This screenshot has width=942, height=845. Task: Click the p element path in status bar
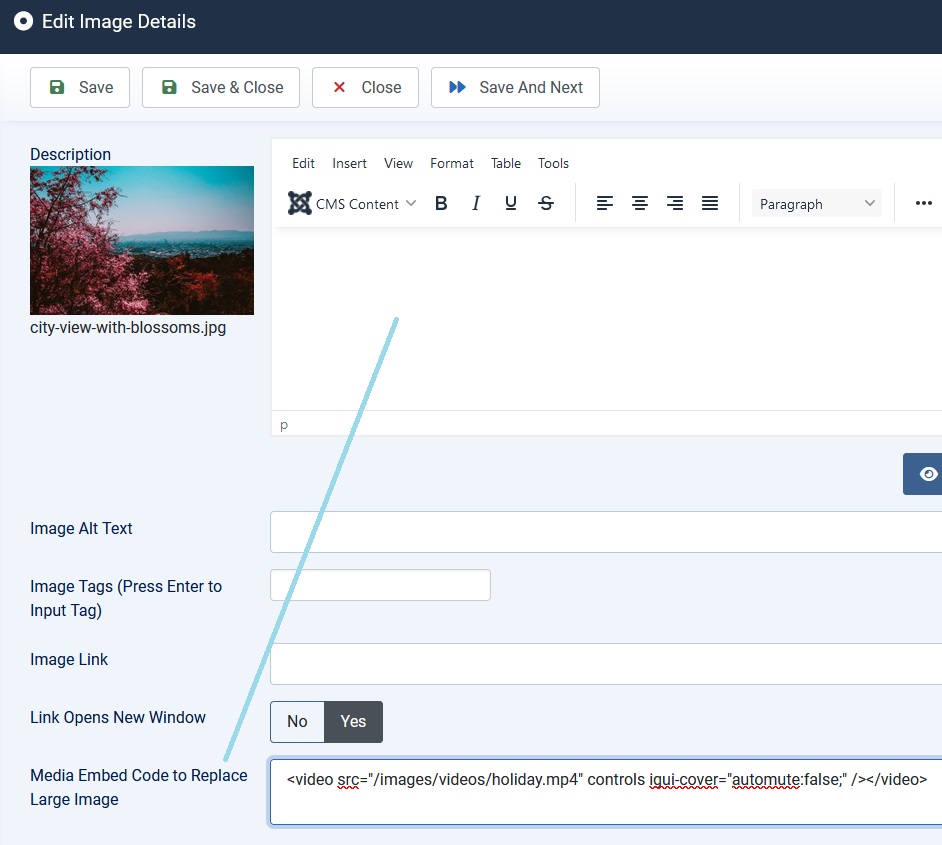(x=284, y=425)
